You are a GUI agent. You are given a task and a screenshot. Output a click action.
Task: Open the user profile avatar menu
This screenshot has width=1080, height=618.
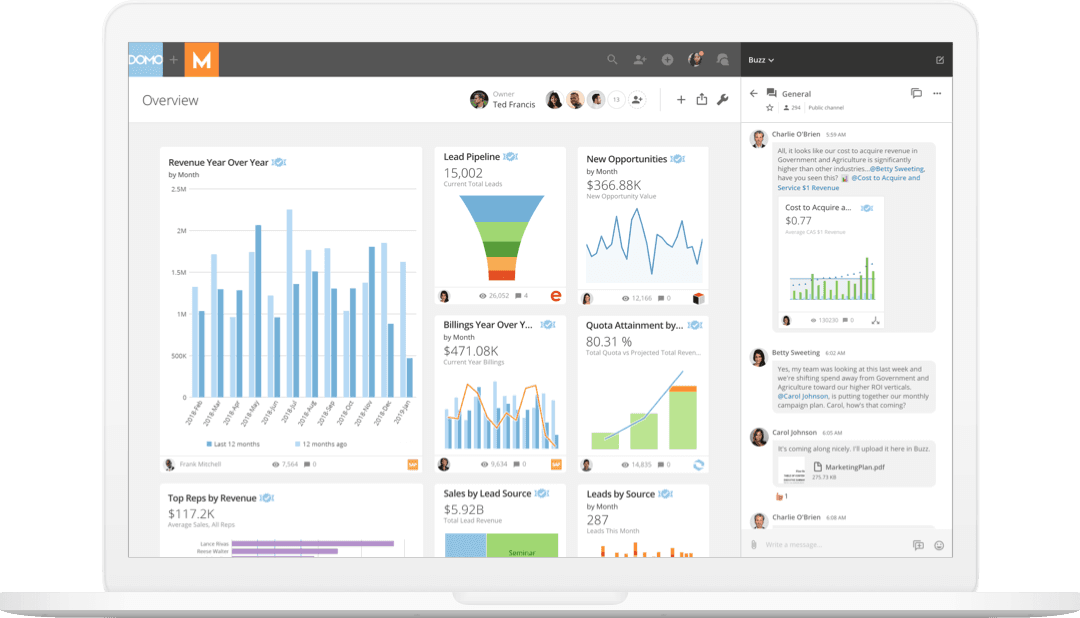(x=695, y=60)
